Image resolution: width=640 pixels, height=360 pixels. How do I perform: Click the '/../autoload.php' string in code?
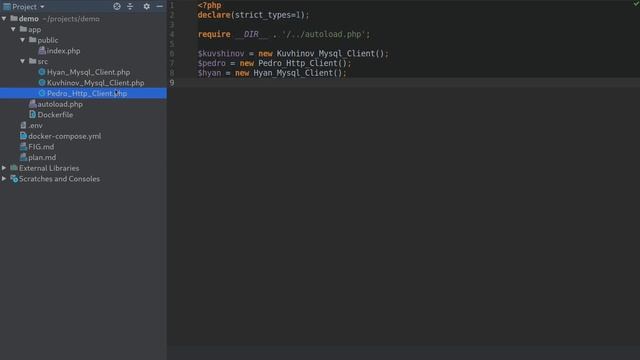[x=324, y=34]
